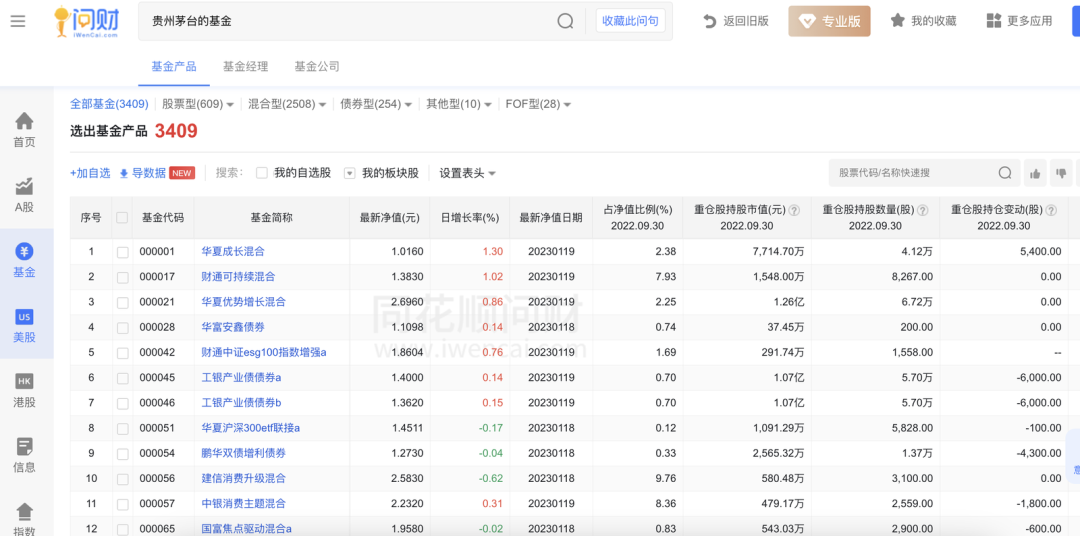
Task: Open fund link 中银消费主题混合
Action: 243,504
